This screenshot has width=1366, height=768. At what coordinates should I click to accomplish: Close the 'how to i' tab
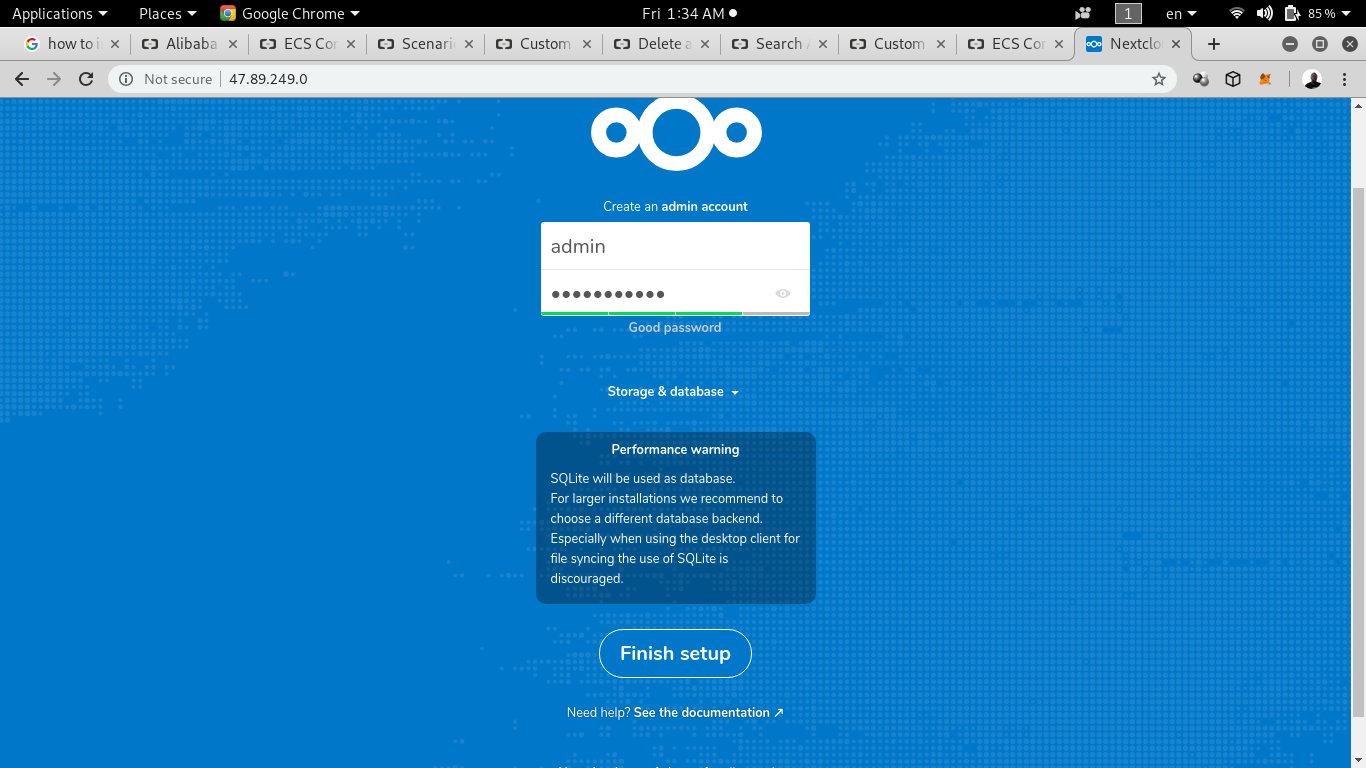click(115, 44)
